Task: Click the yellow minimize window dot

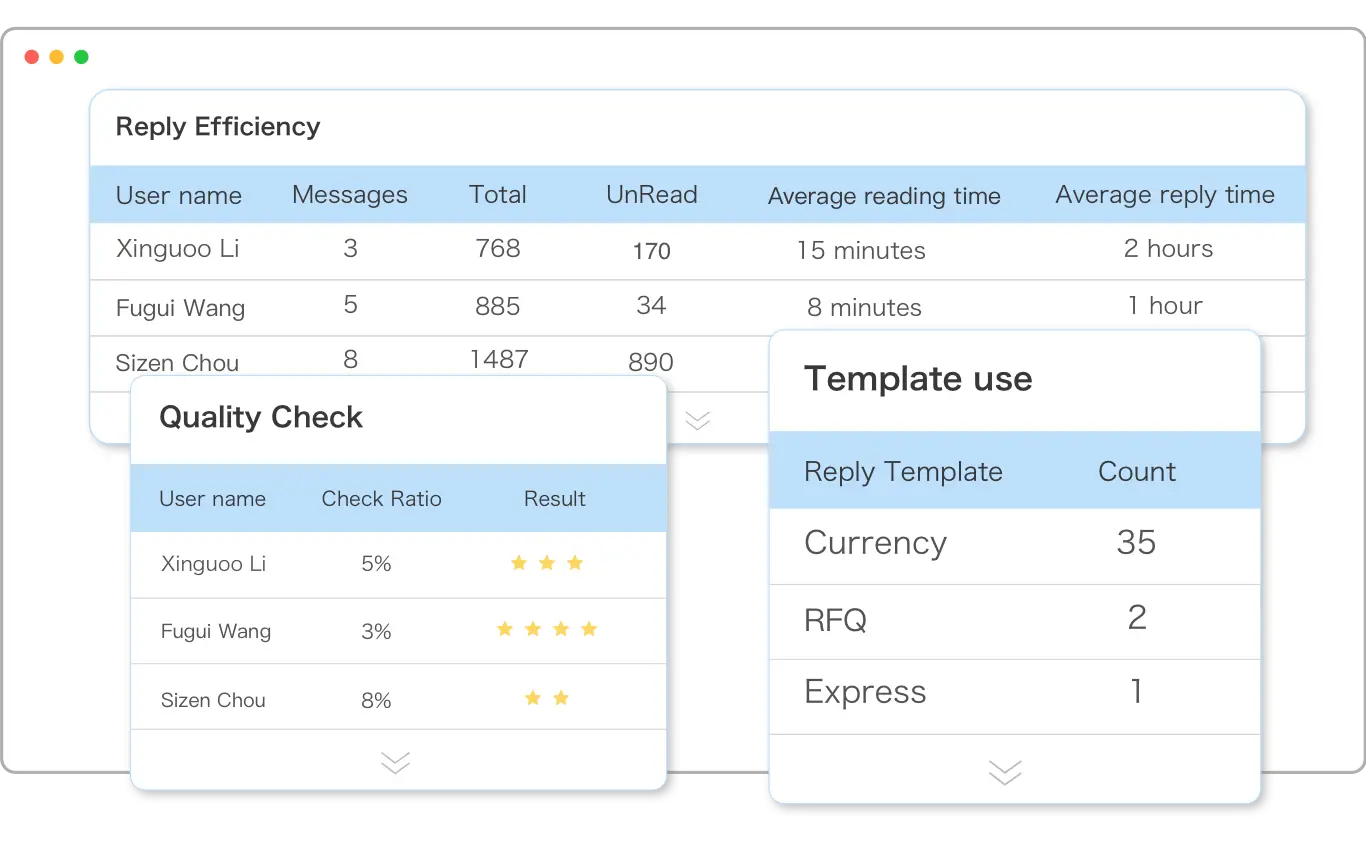Action: (56, 57)
